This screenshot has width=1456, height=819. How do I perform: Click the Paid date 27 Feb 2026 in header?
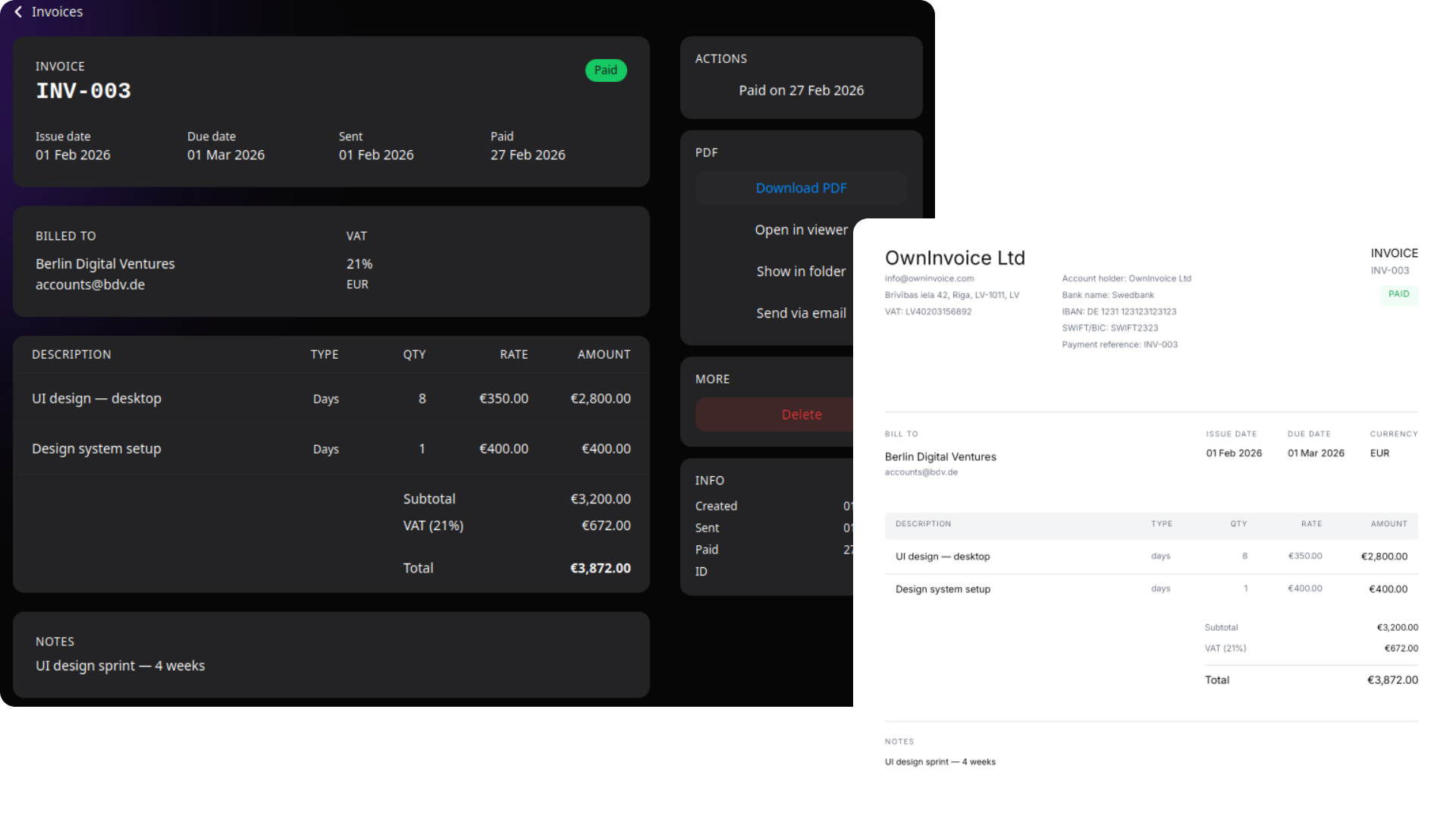point(528,155)
